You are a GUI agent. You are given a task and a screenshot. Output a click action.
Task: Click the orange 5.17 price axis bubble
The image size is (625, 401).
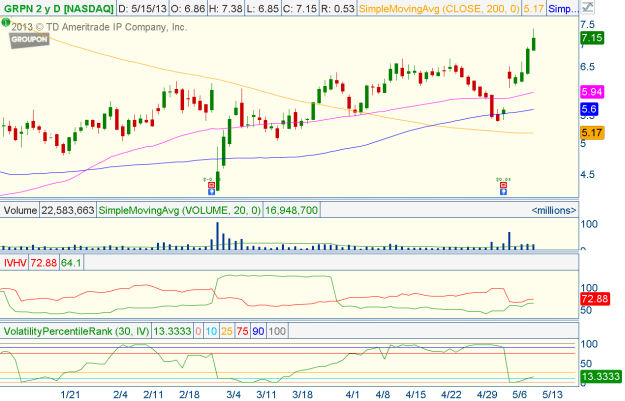click(590, 133)
